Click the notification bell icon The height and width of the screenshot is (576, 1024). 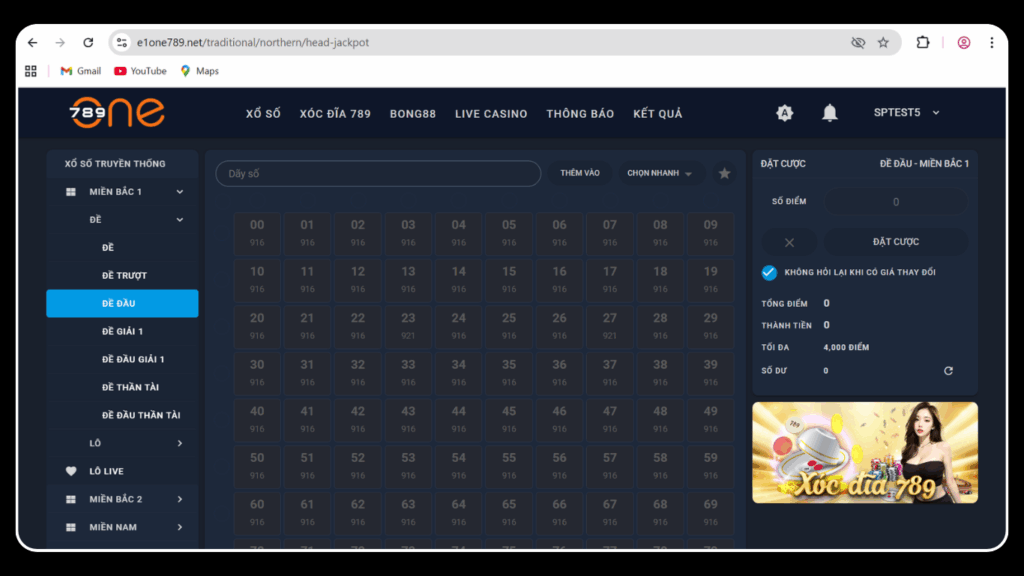pos(829,113)
